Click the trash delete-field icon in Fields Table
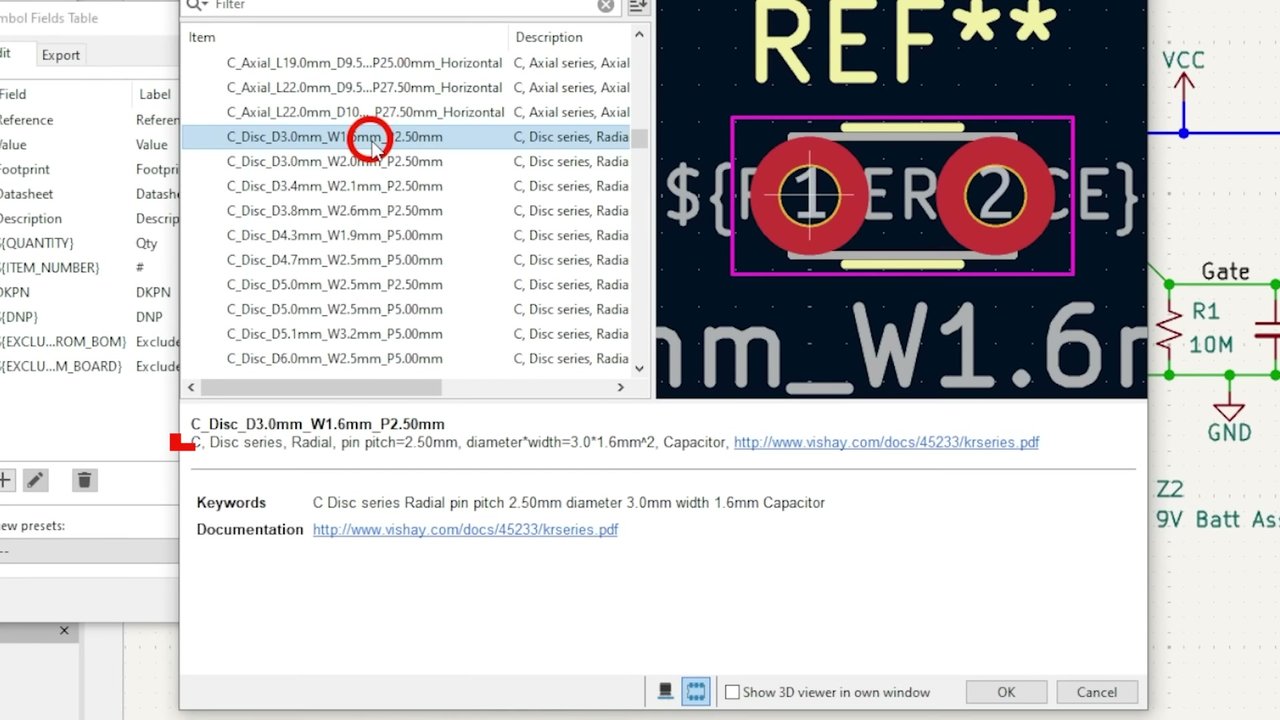1280x720 pixels. [x=84, y=481]
